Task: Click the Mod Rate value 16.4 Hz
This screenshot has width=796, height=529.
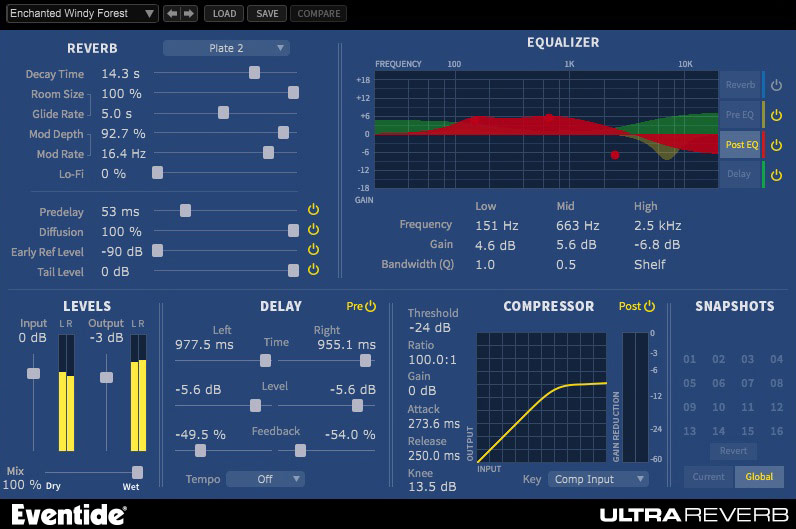Action: 123,153
